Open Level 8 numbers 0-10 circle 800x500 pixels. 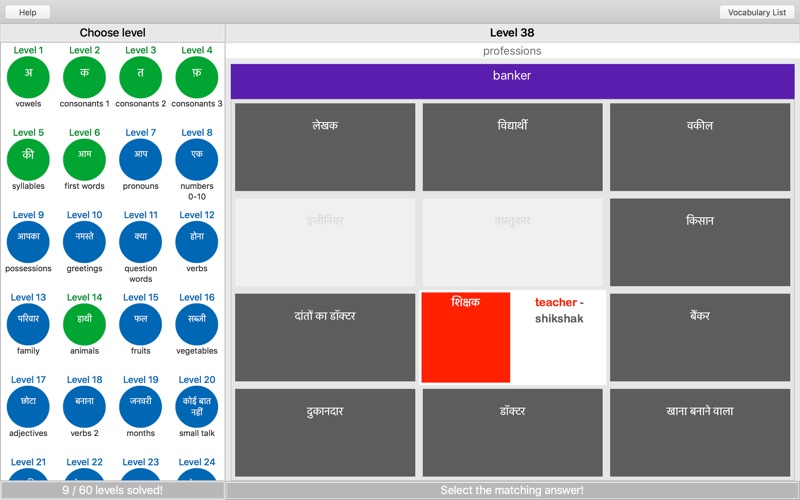[196, 159]
